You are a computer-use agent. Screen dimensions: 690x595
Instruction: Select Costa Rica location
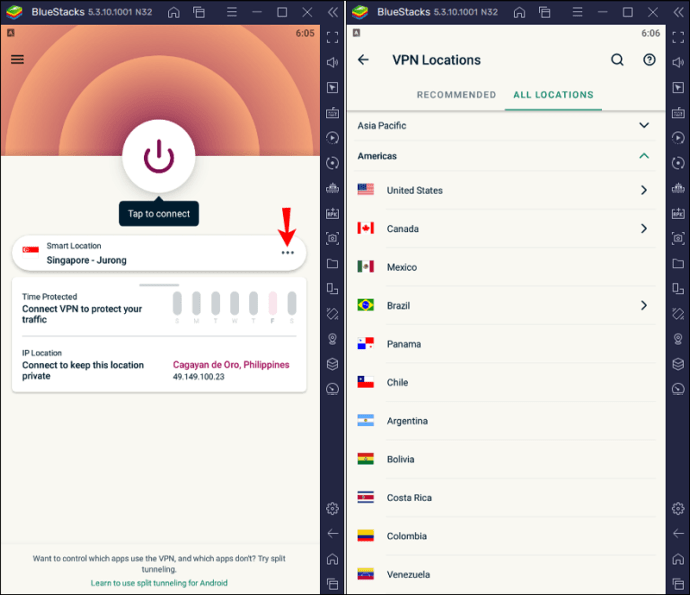point(504,498)
